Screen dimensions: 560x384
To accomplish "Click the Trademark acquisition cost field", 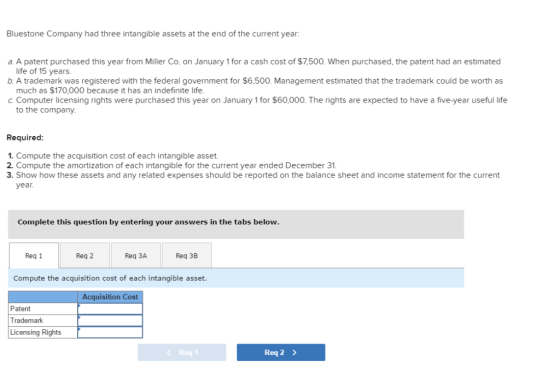I will (110, 320).
